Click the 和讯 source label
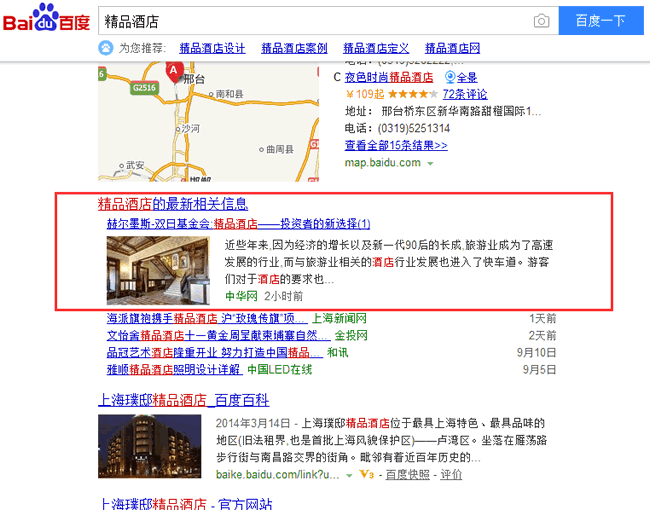The width and height of the screenshot is (650, 510). [x=337, y=352]
